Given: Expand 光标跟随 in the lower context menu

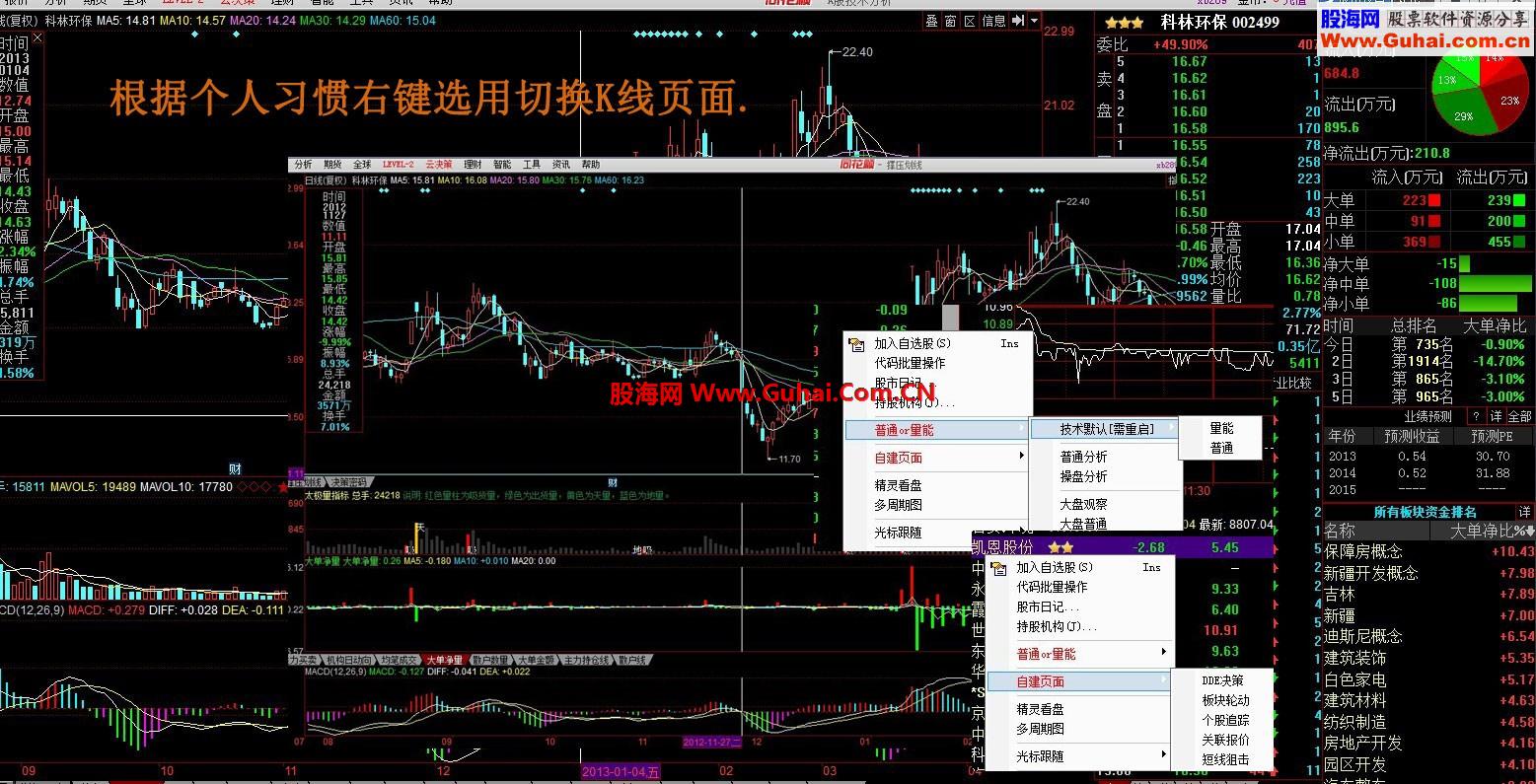Looking at the screenshot, I should (1079, 756).
